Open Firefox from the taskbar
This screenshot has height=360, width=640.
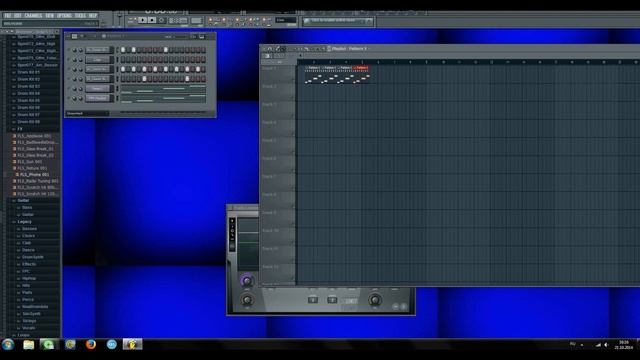click(91, 344)
